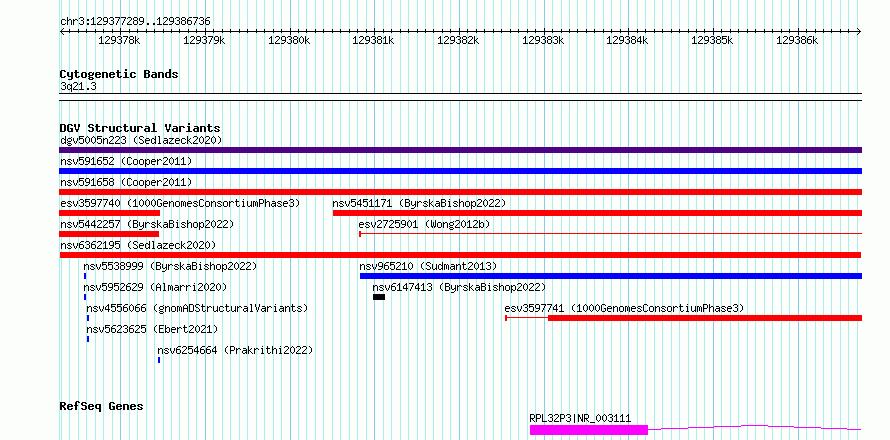Open nsv4556066 (gnomADStructuralVariants) label

[197, 308]
